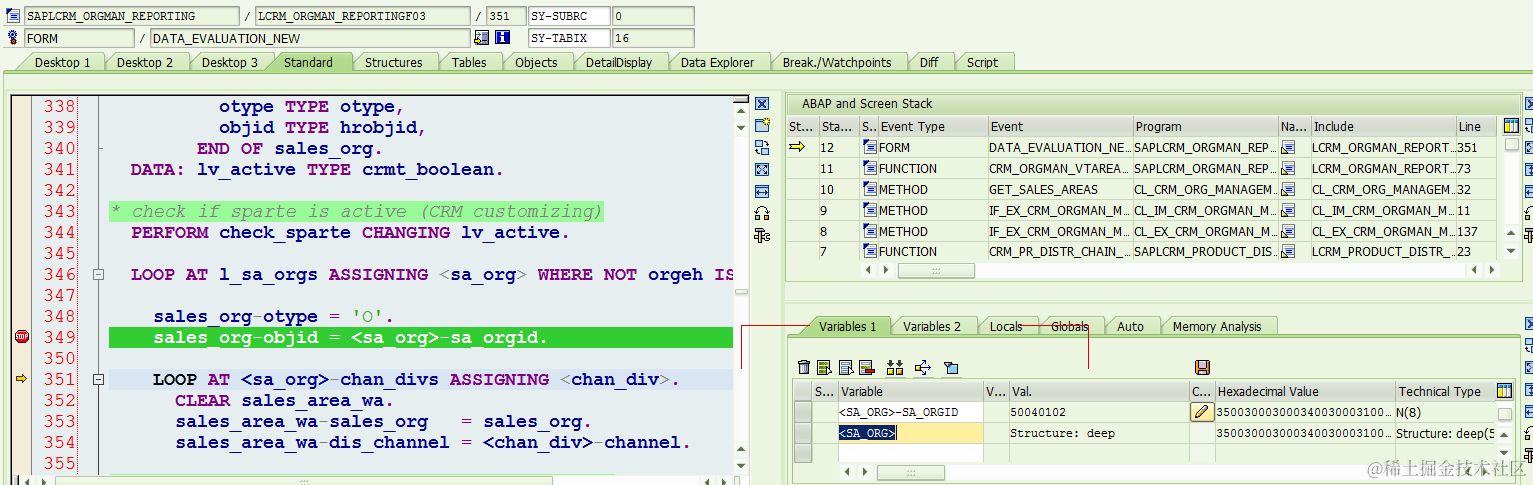Image resolution: width=1533 pixels, height=485 pixels.
Task: Close the source code tool with the X icon
Action: click(762, 103)
